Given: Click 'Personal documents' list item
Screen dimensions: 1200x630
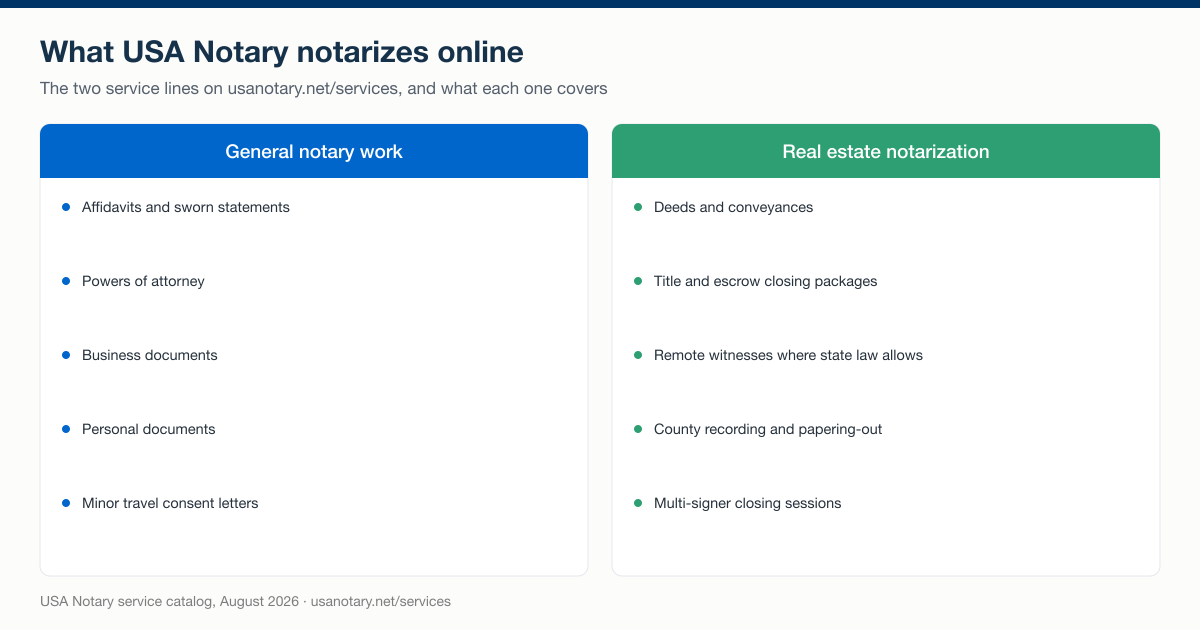Looking at the screenshot, I should tap(148, 429).
